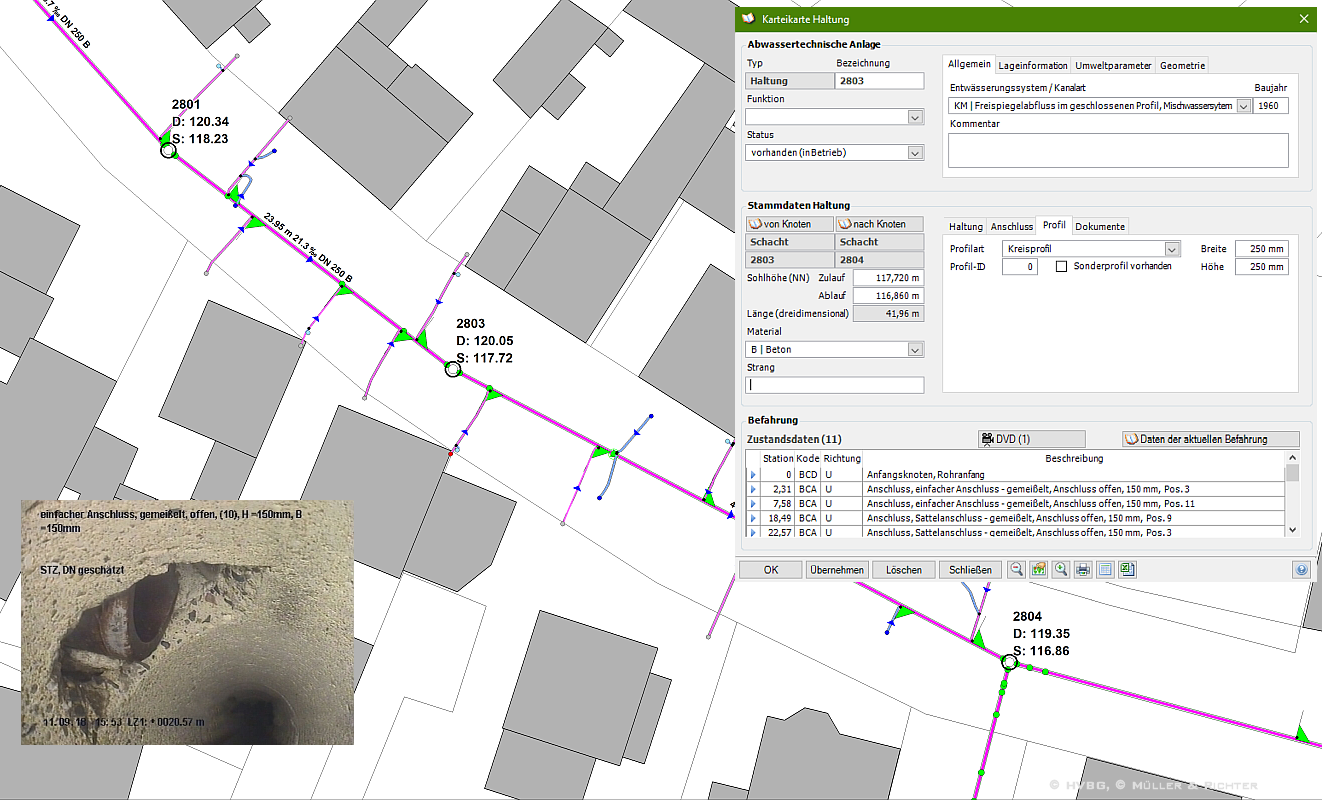The width and height of the screenshot is (1322, 800).
Task: Open the Status dropdown list
Action: click(x=914, y=153)
